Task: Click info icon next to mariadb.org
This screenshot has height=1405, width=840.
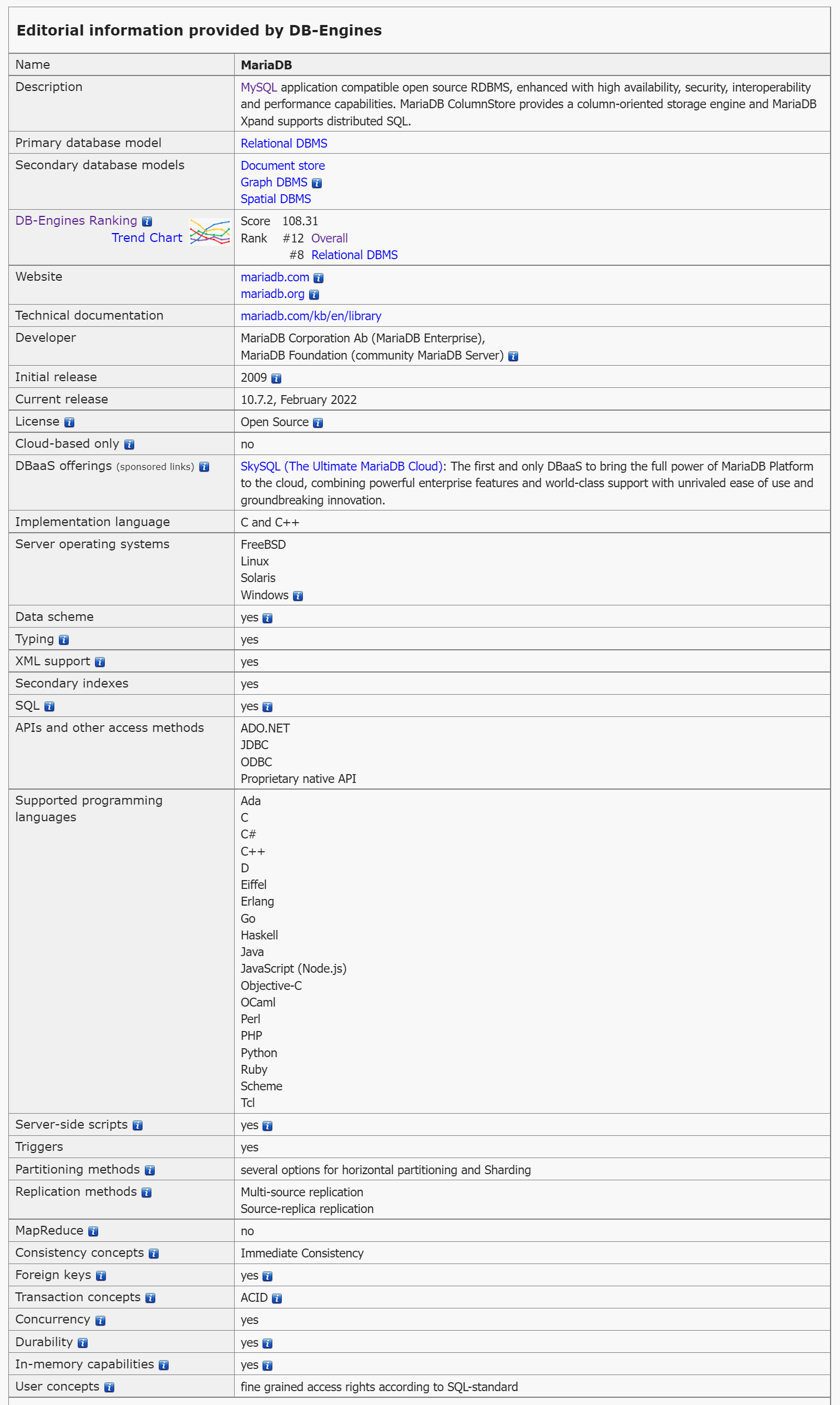Action: point(314,294)
